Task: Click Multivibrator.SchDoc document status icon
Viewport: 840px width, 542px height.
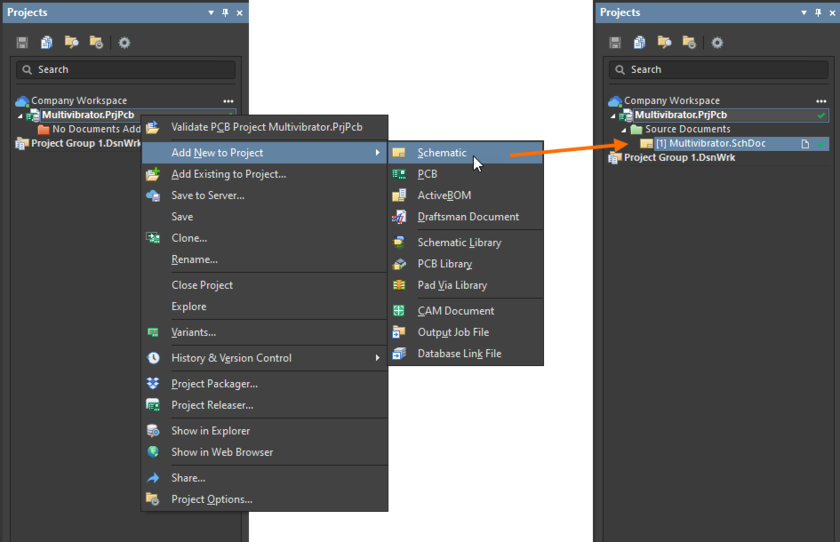Action: (805, 144)
